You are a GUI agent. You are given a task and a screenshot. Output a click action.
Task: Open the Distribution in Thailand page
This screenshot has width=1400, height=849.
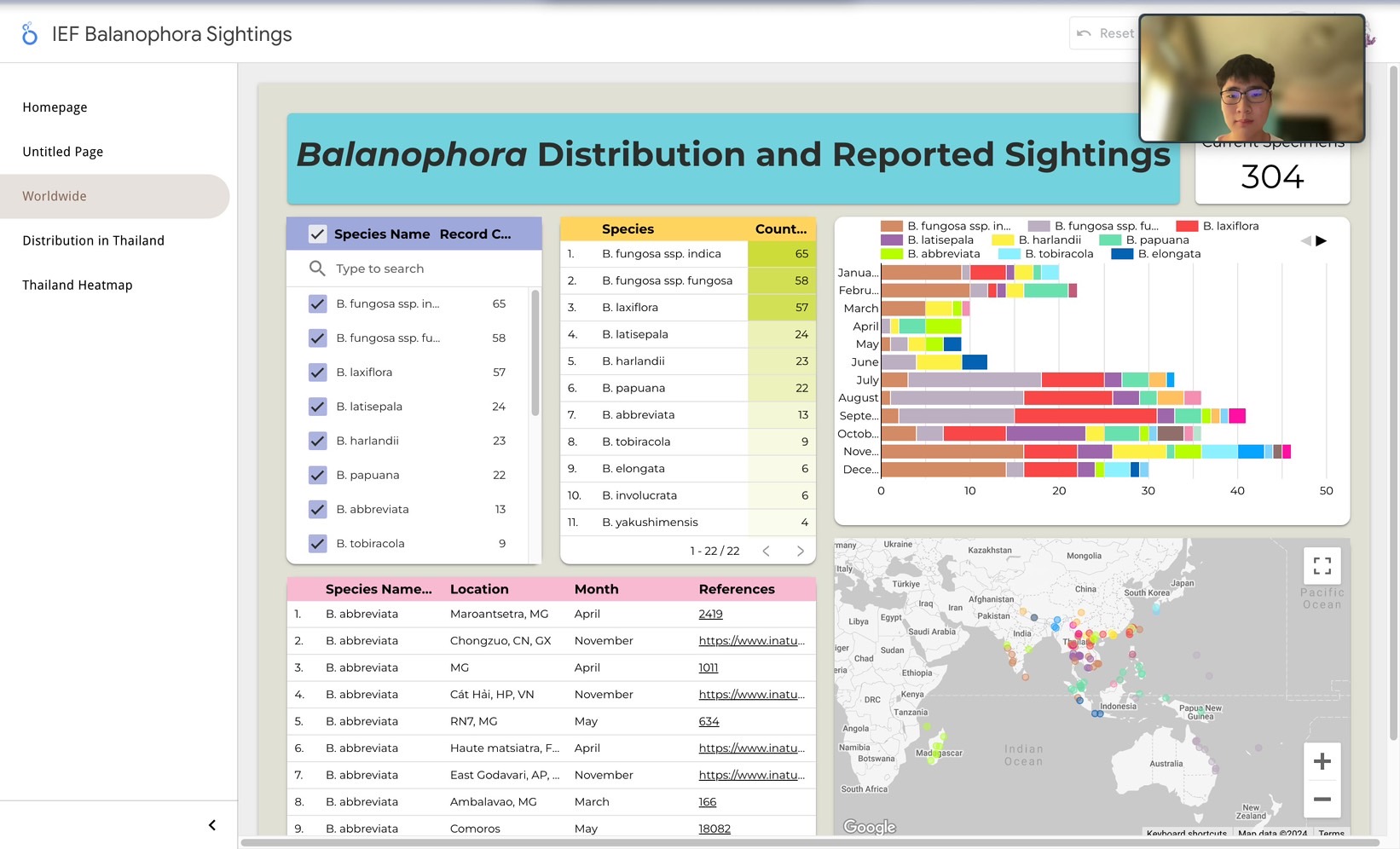(93, 240)
